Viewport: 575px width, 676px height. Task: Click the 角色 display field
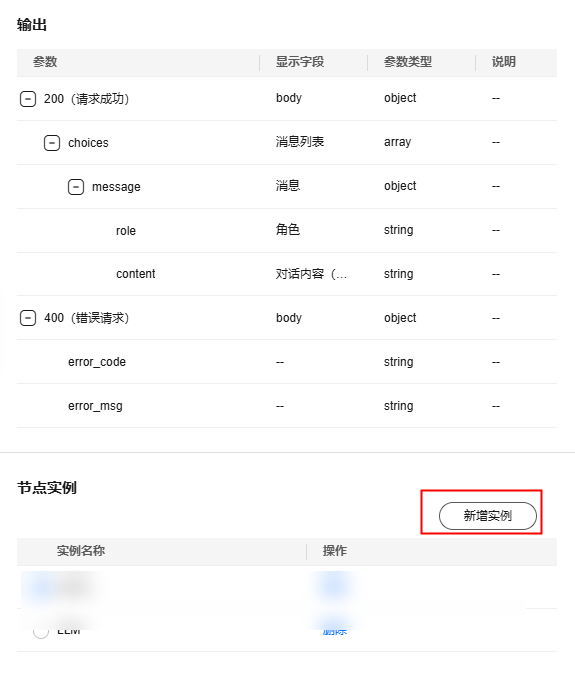[288, 229]
